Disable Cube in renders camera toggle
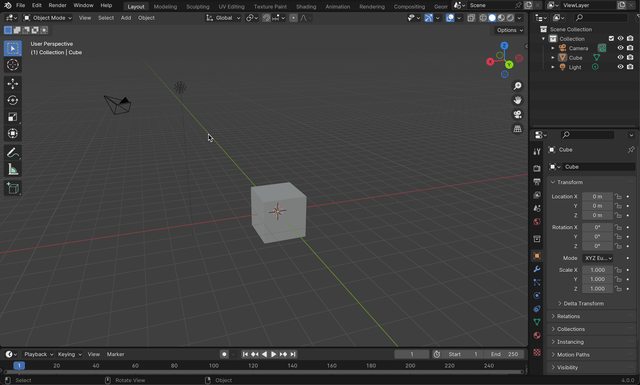The width and height of the screenshot is (640, 385). pos(630,58)
